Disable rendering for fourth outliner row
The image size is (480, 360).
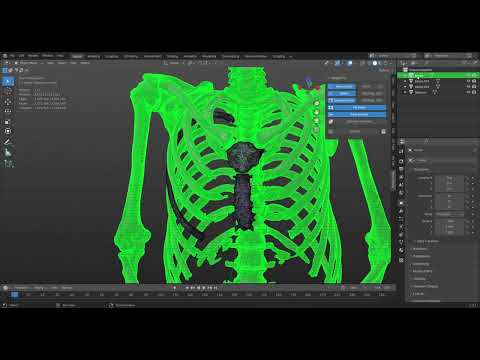474,92
